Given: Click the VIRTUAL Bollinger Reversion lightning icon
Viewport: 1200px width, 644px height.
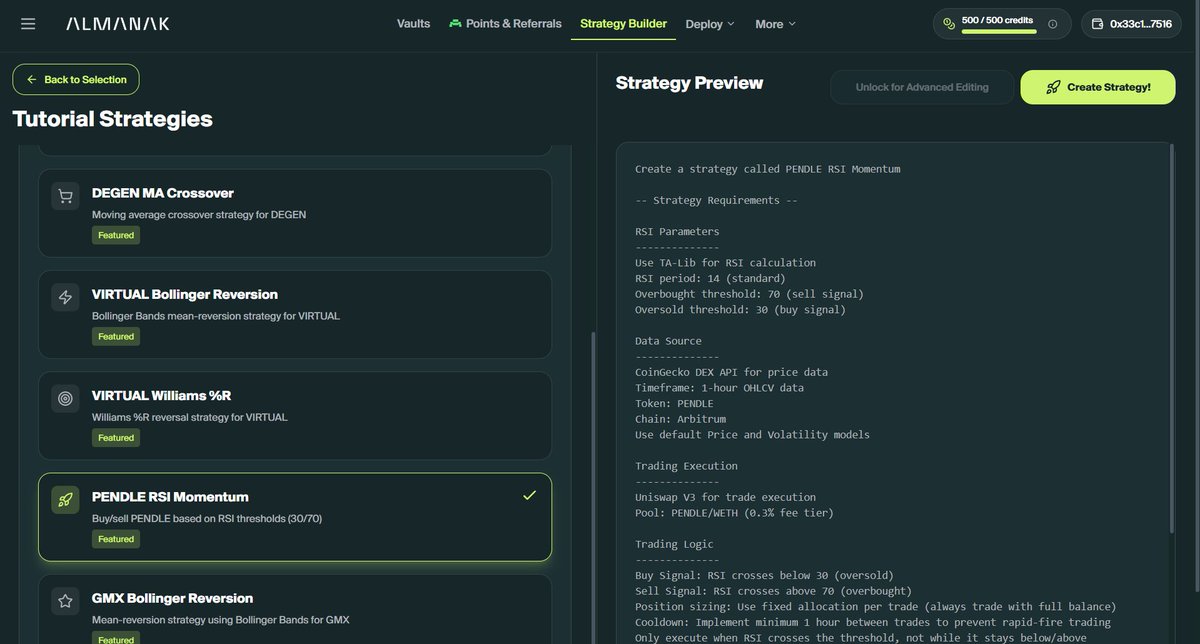Looking at the screenshot, I should [x=66, y=298].
